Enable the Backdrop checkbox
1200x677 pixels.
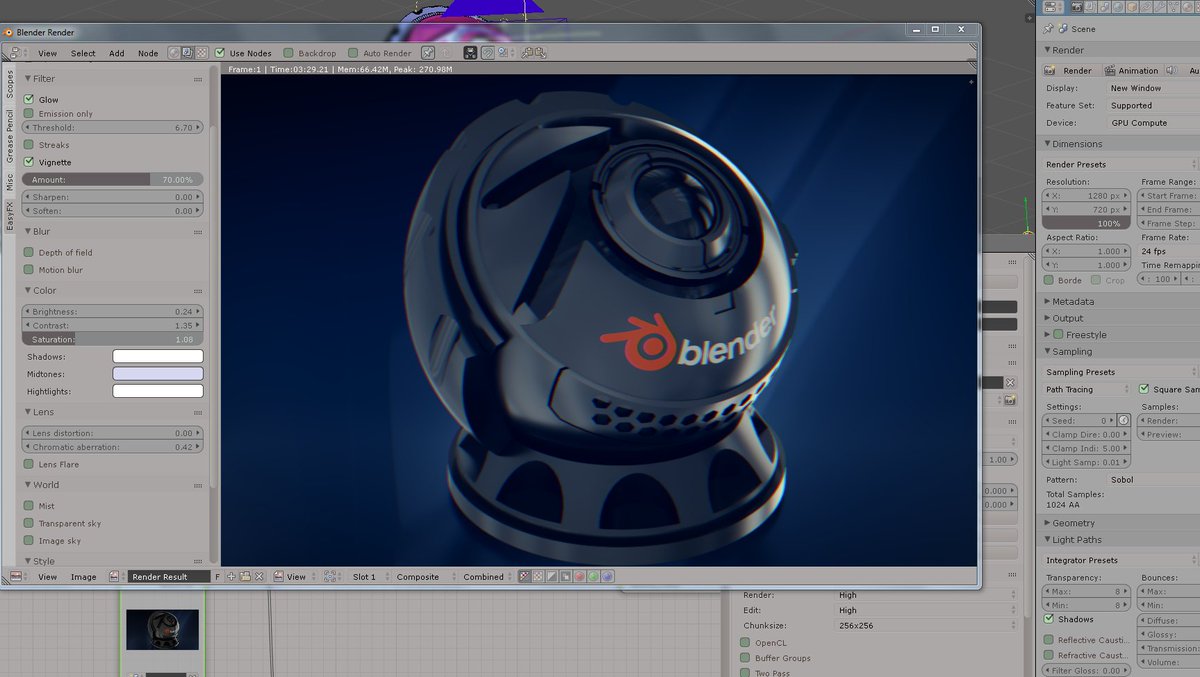[288, 53]
